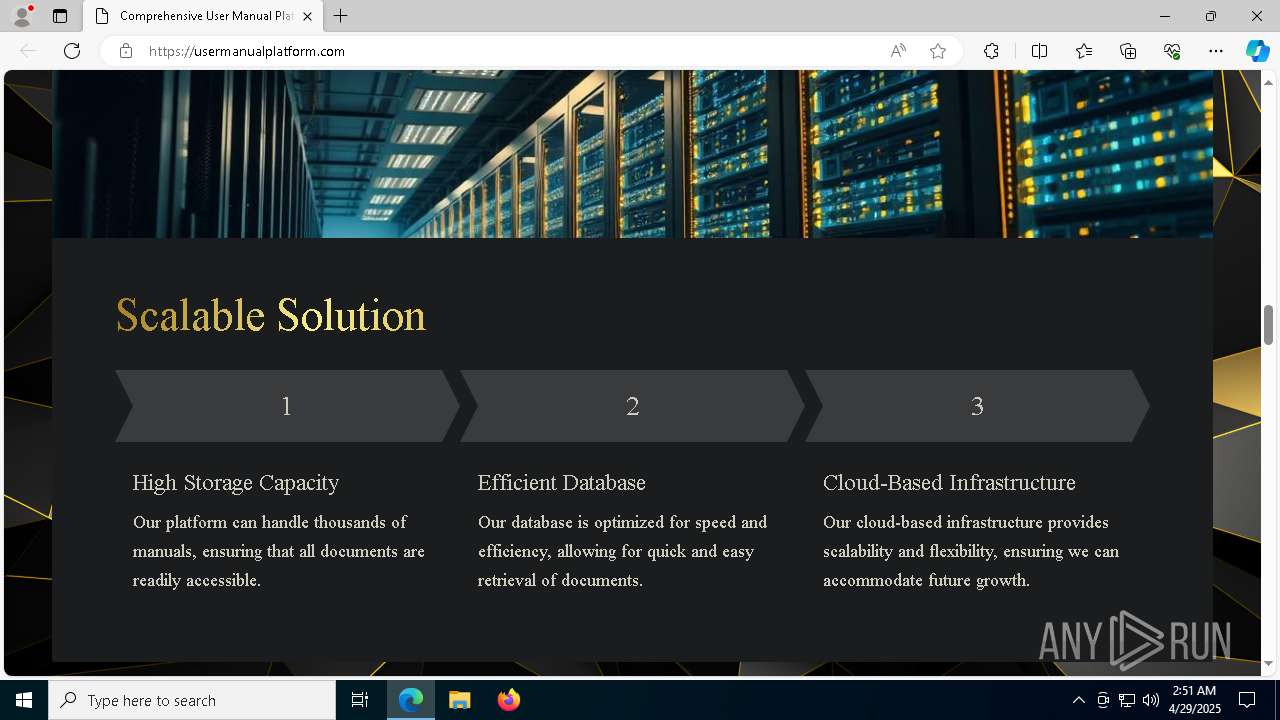Go back using the back arrow
This screenshot has height=720, width=1280.
pos(28,51)
